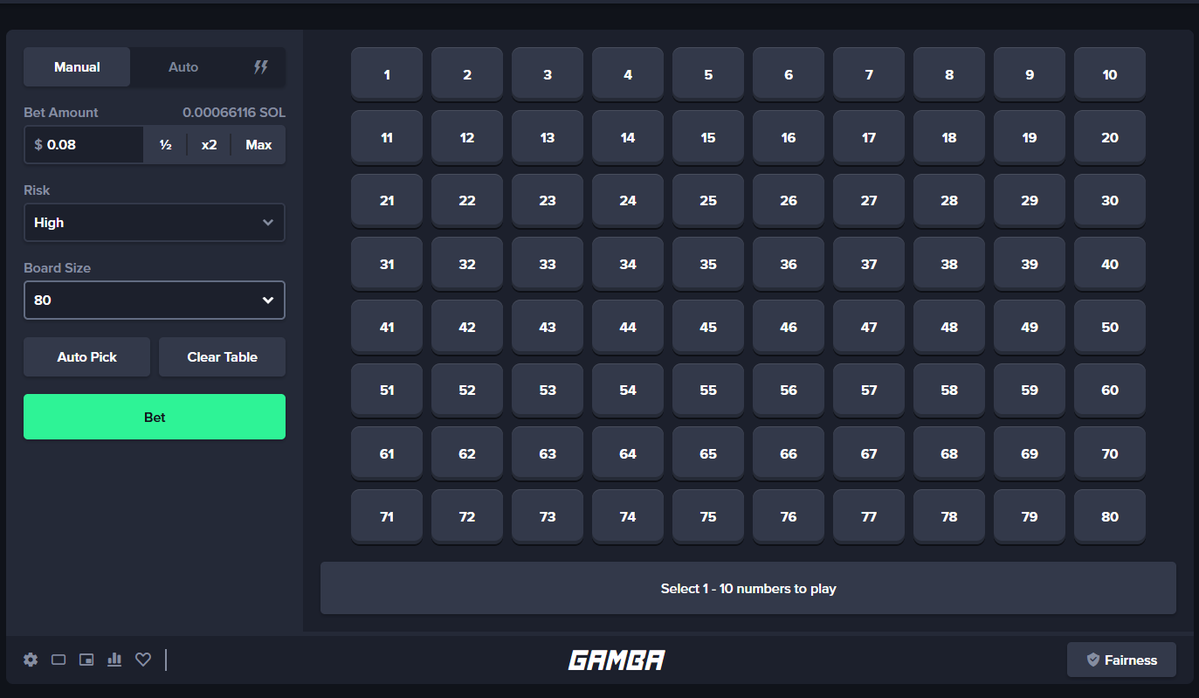Pick number 33 on the board

pos(548,264)
